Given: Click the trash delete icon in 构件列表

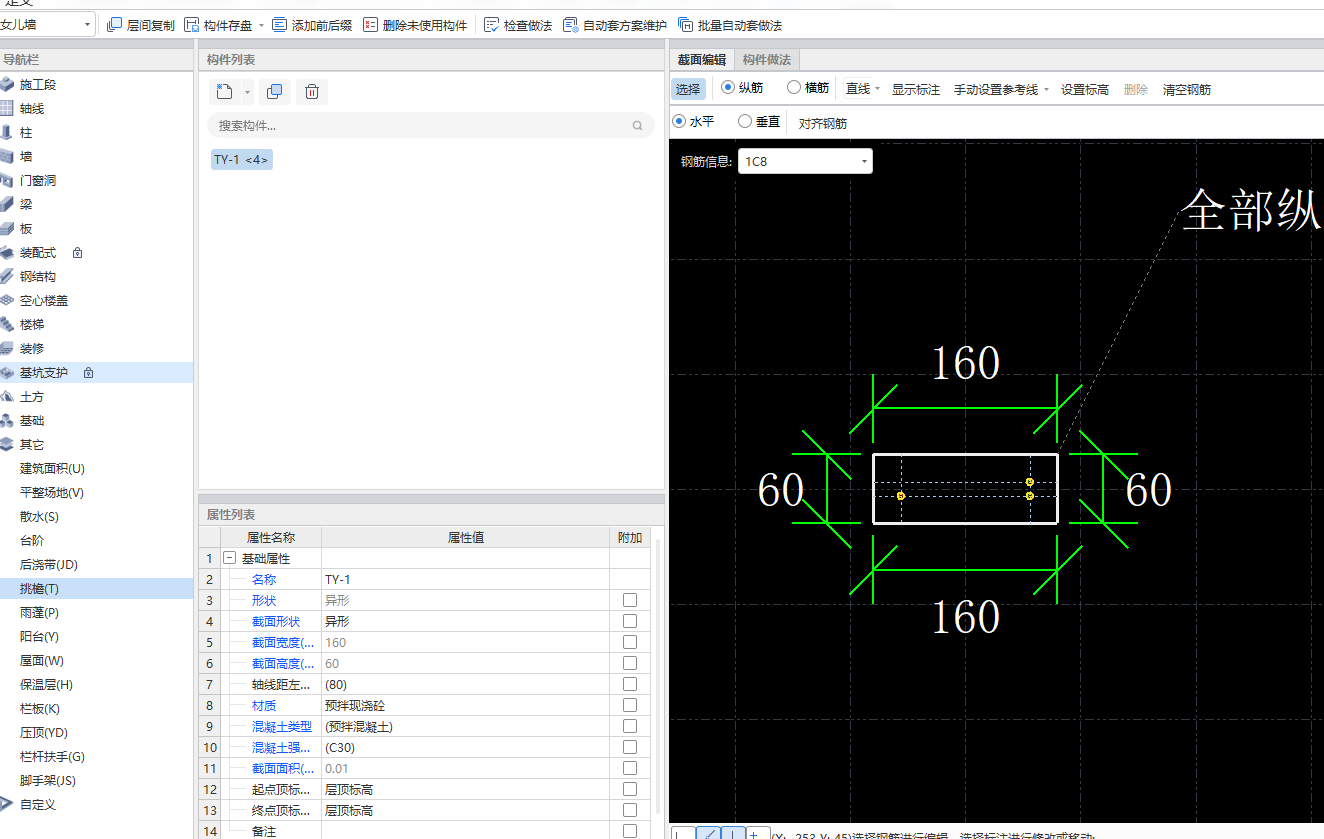Looking at the screenshot, I should [x=312, y=92].
